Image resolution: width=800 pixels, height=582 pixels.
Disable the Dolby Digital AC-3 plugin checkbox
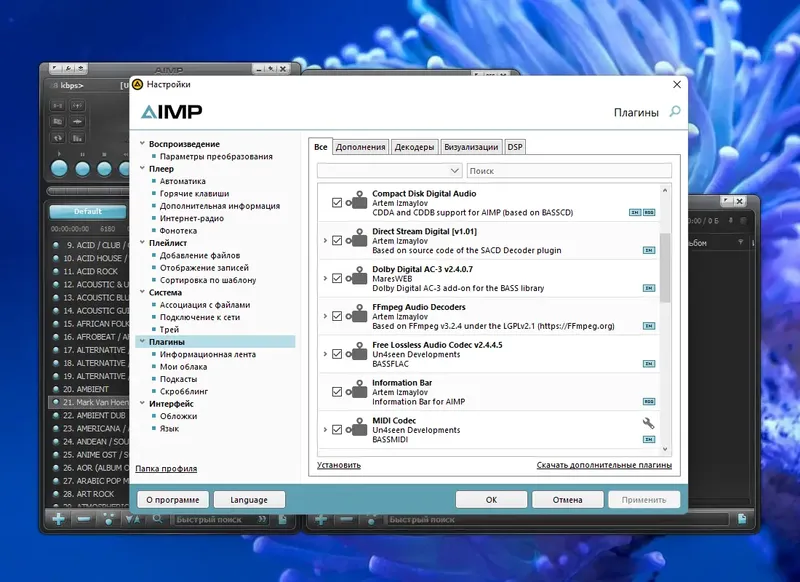[x=337, y=278]
